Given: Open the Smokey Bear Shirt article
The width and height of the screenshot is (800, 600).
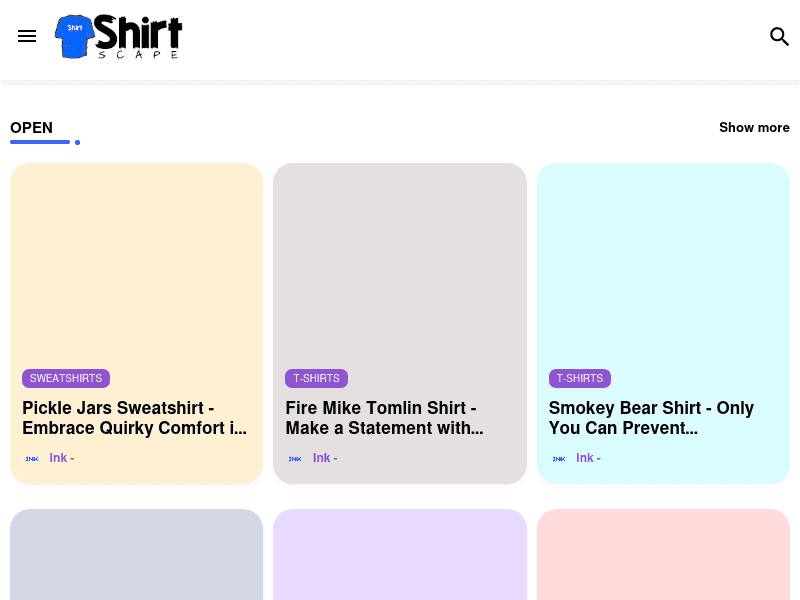Looking at the screenshot, I should click(x=651, y=418).
